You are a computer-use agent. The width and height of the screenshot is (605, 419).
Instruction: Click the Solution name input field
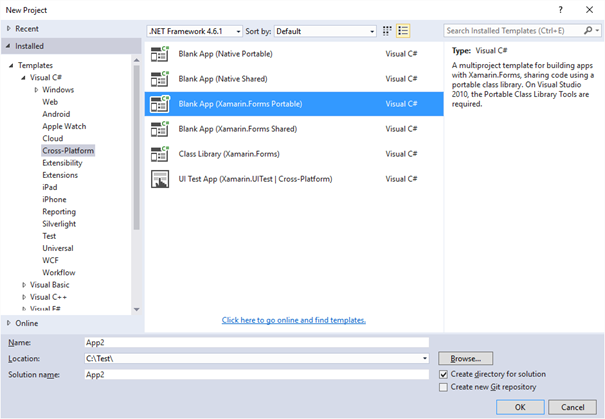pyautogui.click(x=257, y=375)
